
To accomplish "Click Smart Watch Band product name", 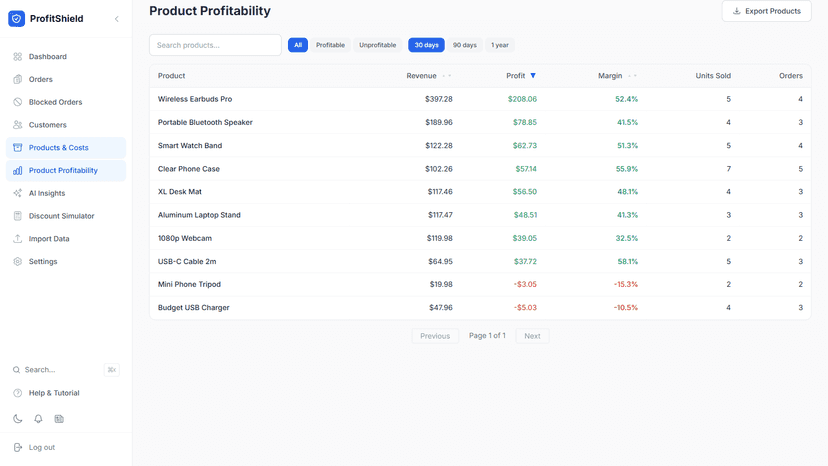I will pos(190,145).
